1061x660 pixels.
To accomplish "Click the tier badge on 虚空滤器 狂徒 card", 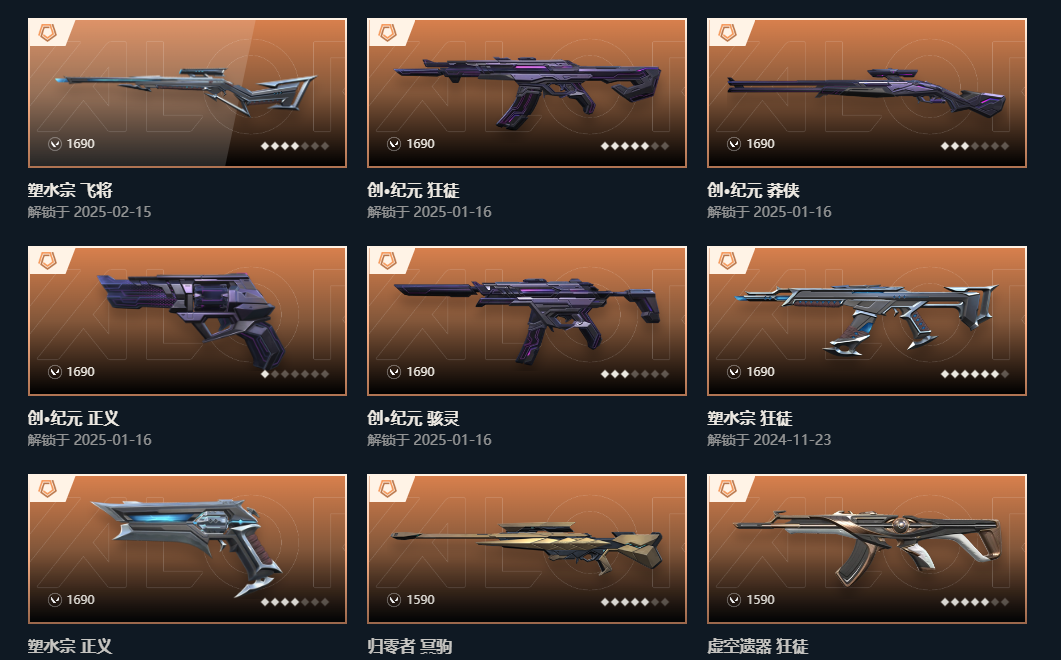I will pyautogui.click(x=727, y=488).
